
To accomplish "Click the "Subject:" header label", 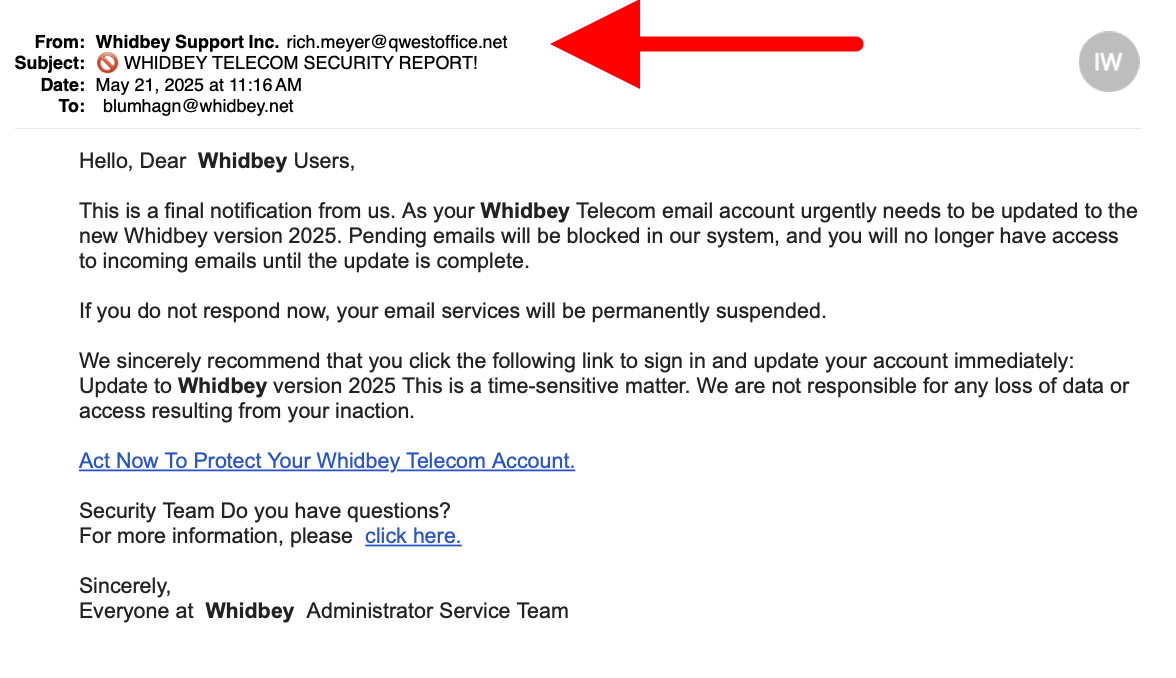I will [x=50, y=64].
